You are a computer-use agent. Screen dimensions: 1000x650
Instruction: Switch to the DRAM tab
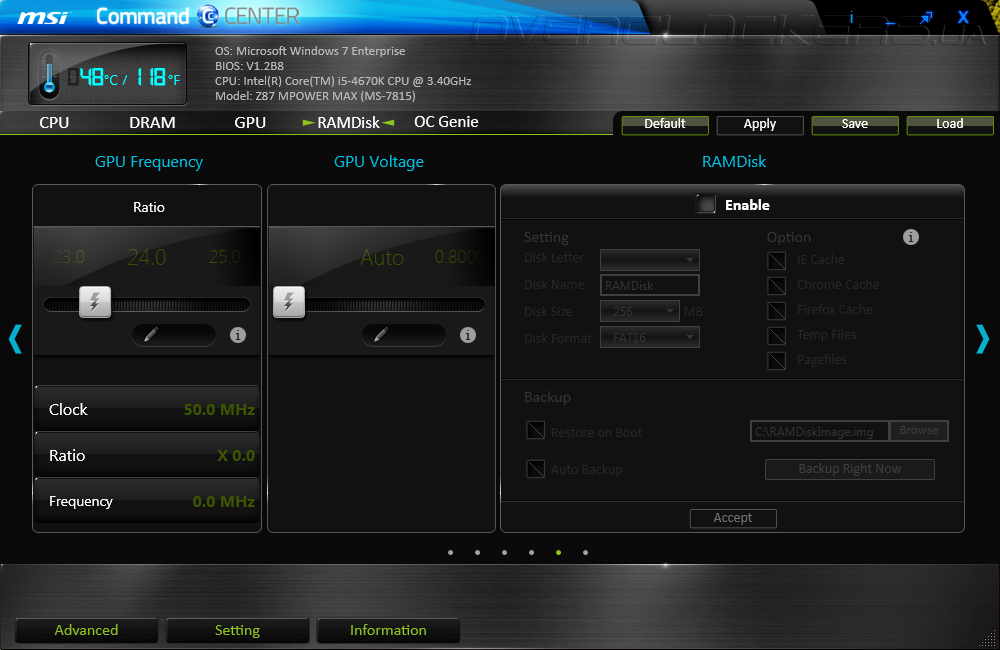coord(152,122)
